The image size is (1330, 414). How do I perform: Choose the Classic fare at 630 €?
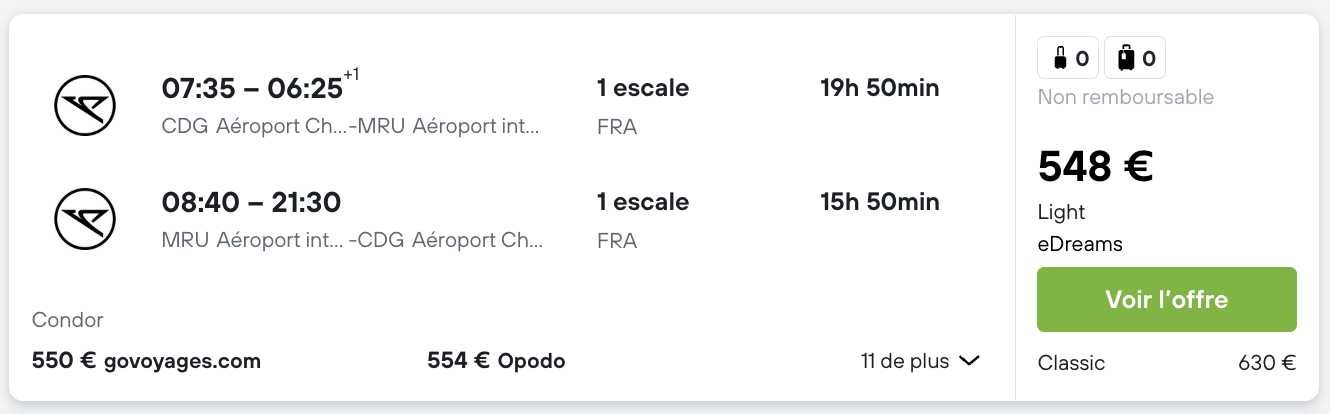click(1167, 363)
